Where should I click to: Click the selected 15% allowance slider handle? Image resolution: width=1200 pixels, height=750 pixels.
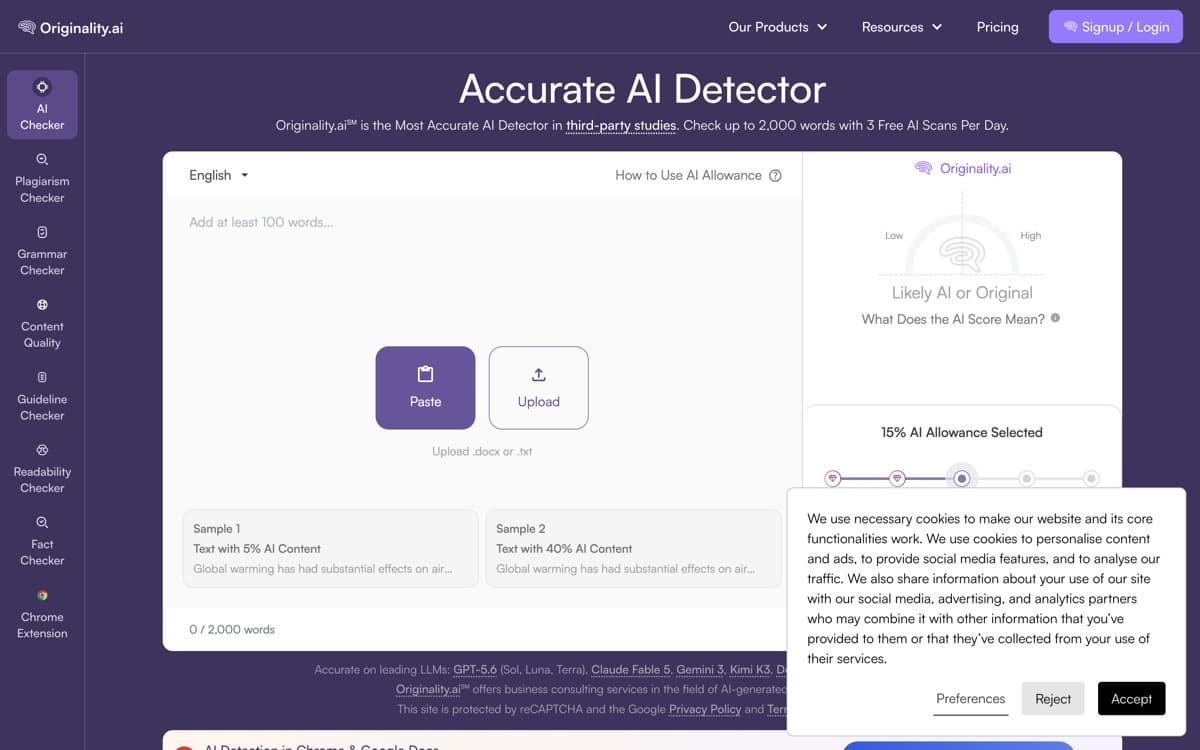962,479
